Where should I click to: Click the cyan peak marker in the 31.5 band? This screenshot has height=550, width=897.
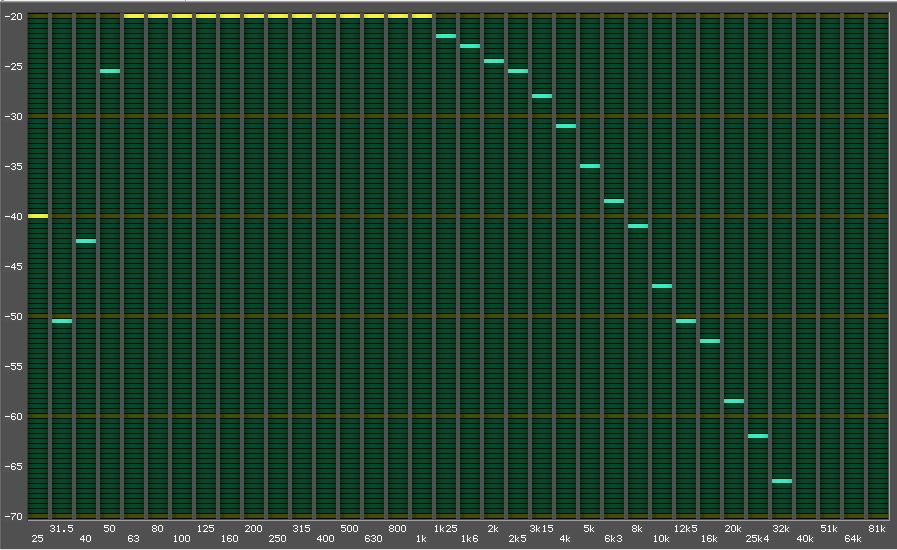[x=62, y=321]
